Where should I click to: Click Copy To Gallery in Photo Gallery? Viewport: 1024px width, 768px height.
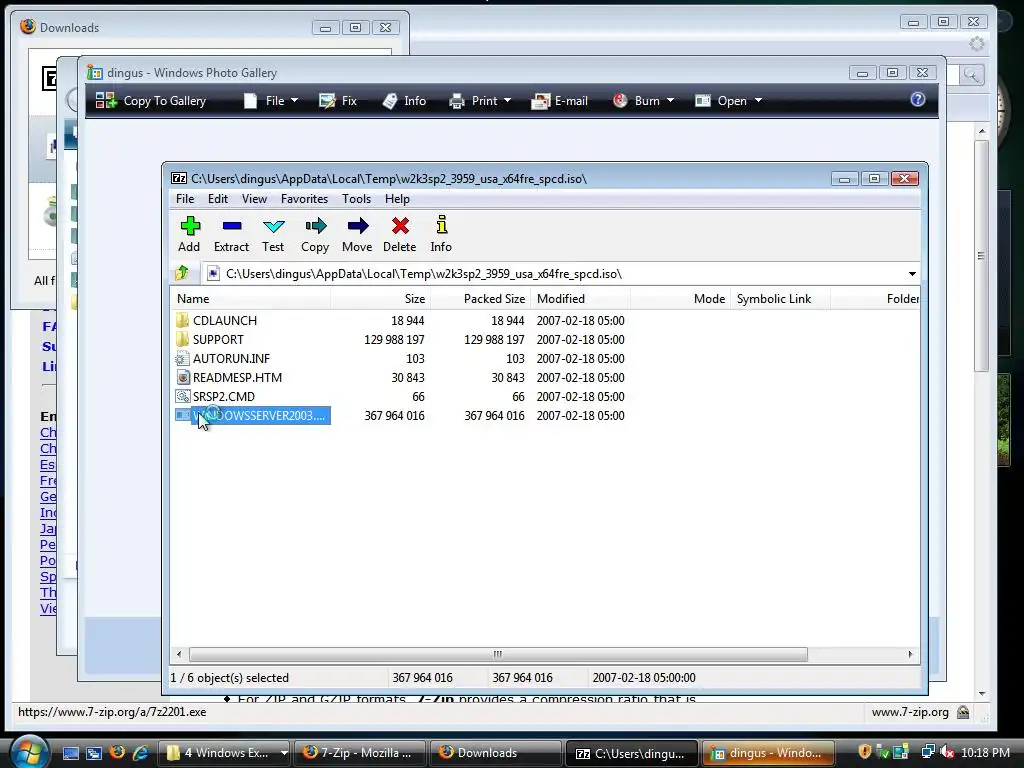151,101
